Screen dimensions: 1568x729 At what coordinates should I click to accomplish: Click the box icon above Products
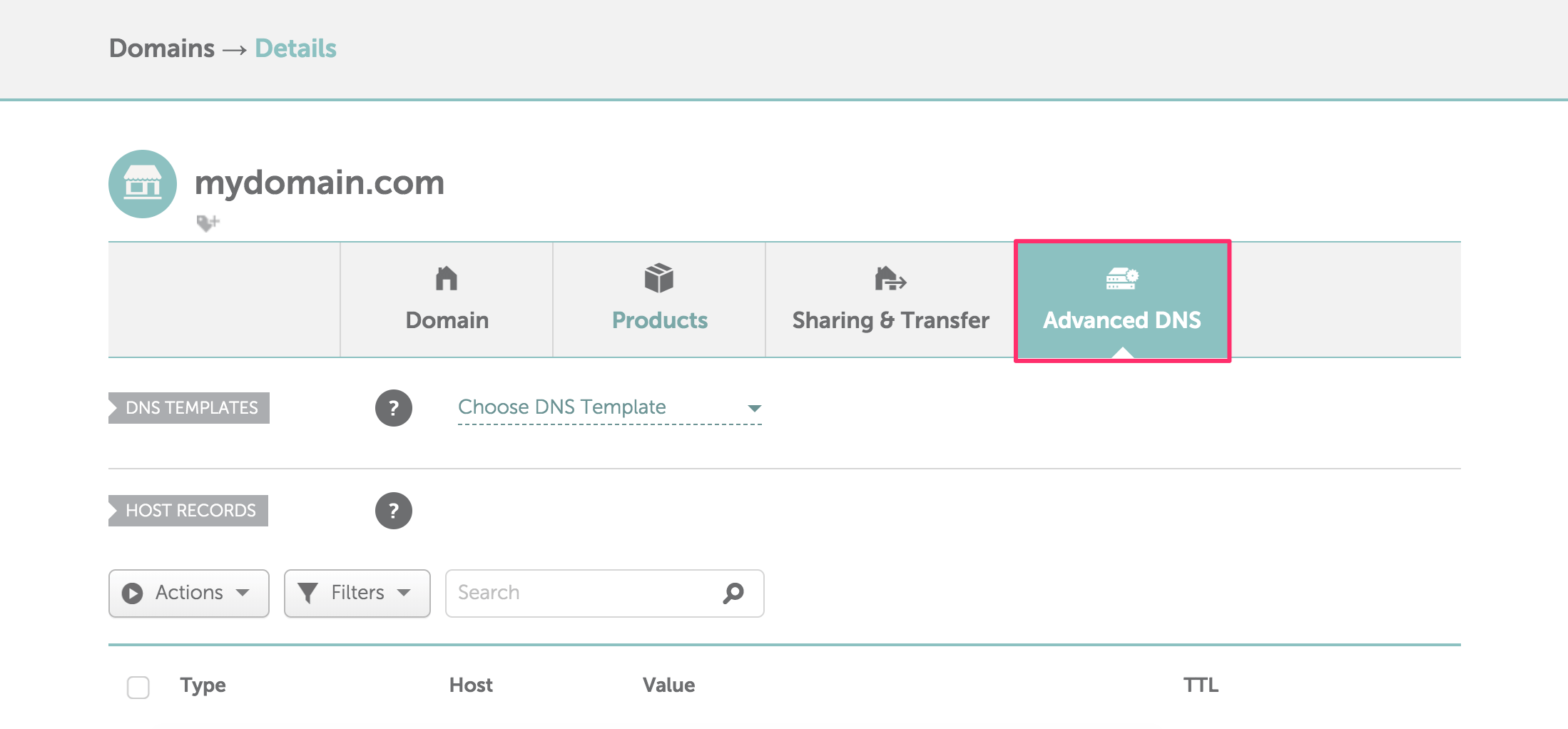(659, 278)
